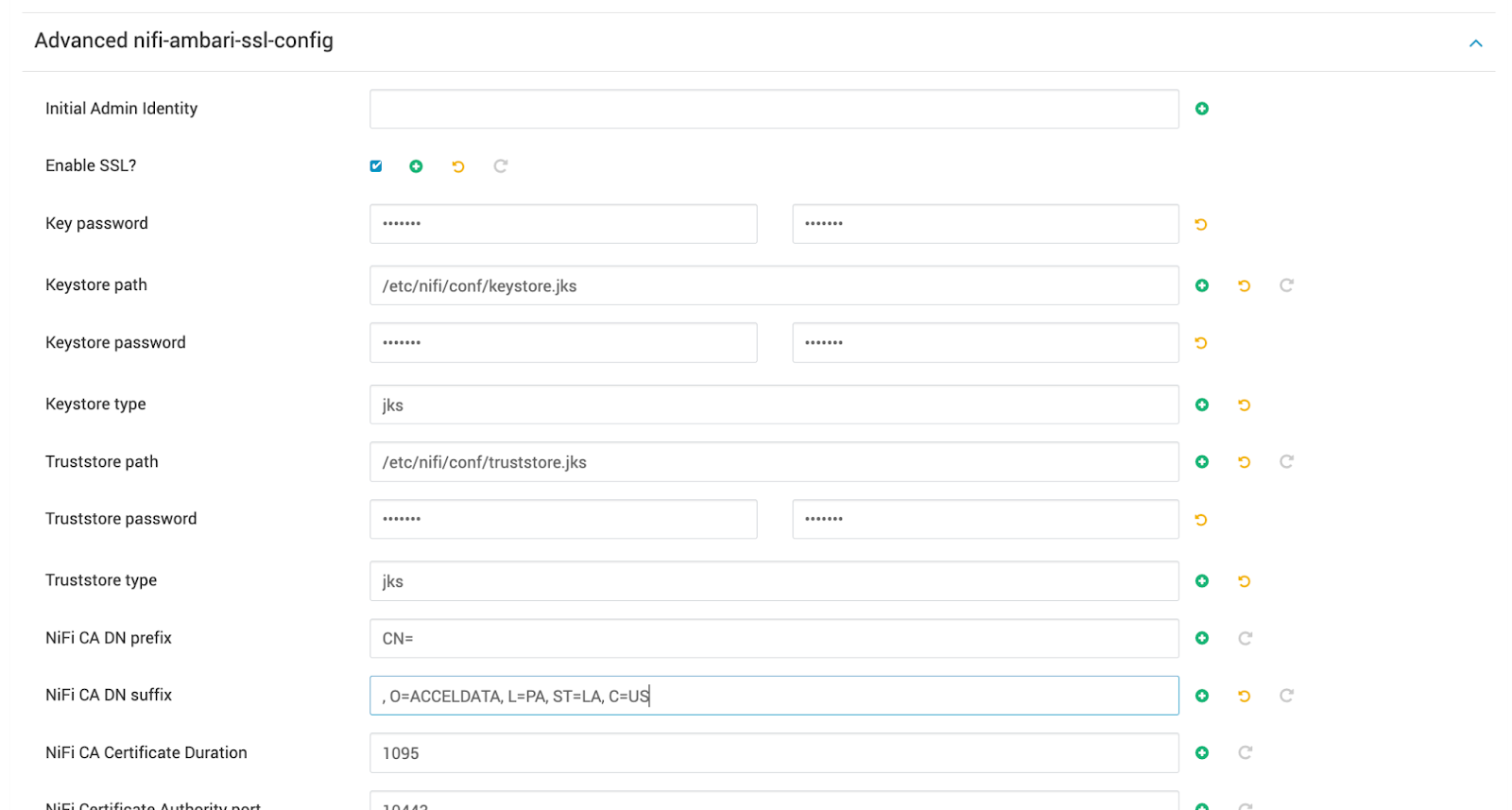The image size is (1512, 810).
Task: Click green plus icon for NiFi CA Certificate Duration
Action: pyautogui.click(x=1202, y=753)
